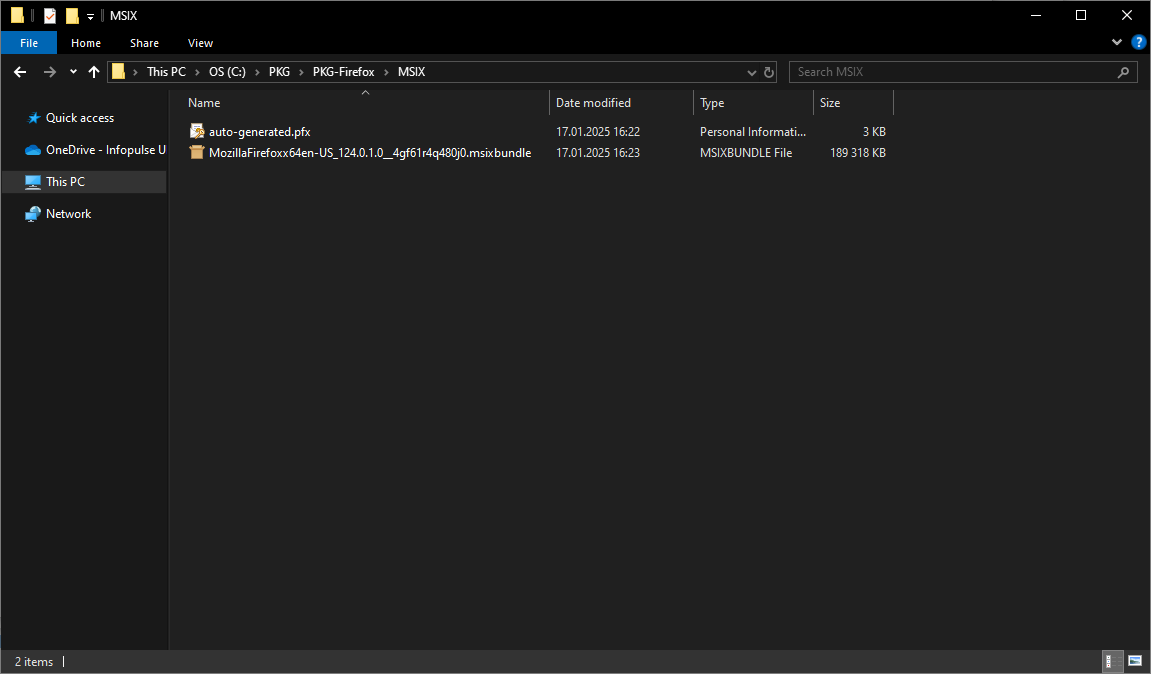Click This PC in address breadcrumb
Screen dimensions: 1151x674
[x=166, y=72]
